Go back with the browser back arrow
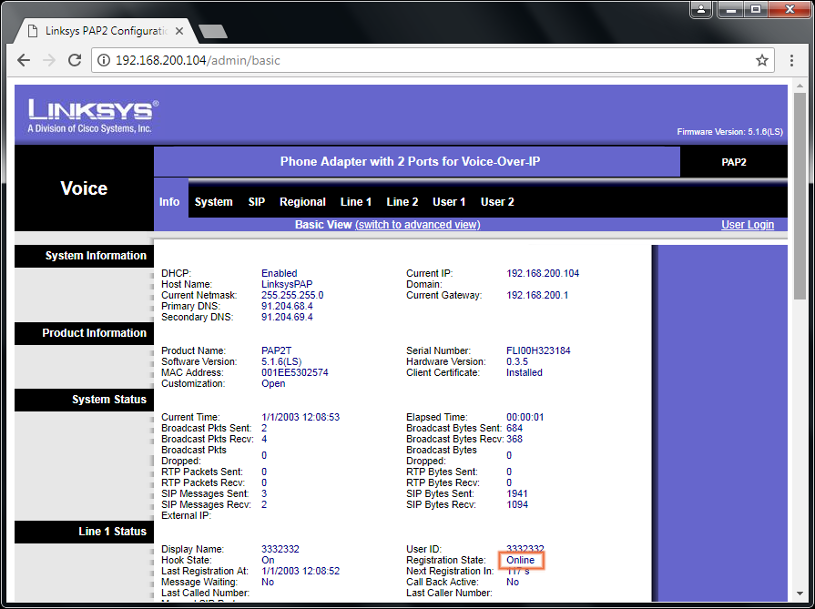 (x=24, y=60)
